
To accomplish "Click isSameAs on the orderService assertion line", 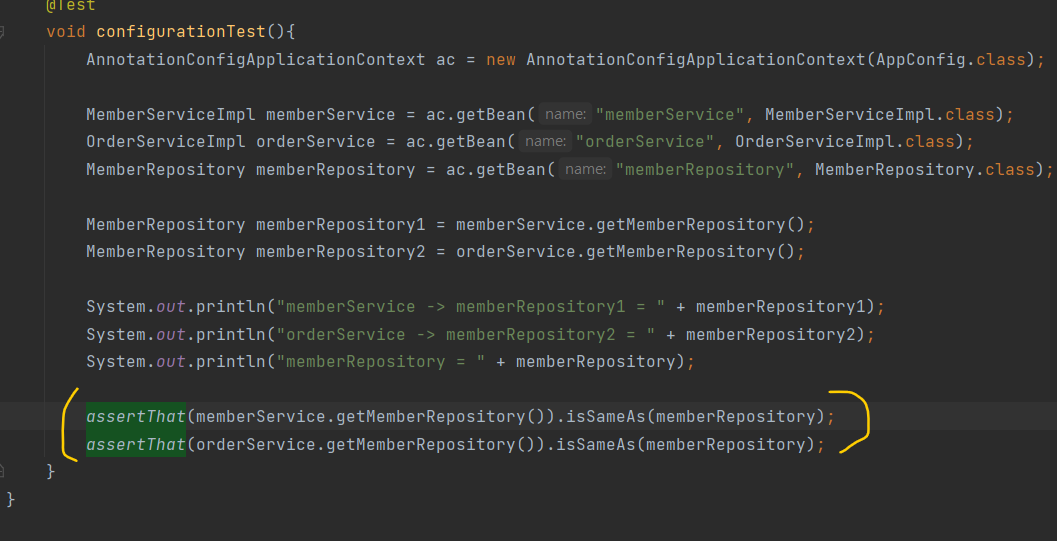I will 596,444.
